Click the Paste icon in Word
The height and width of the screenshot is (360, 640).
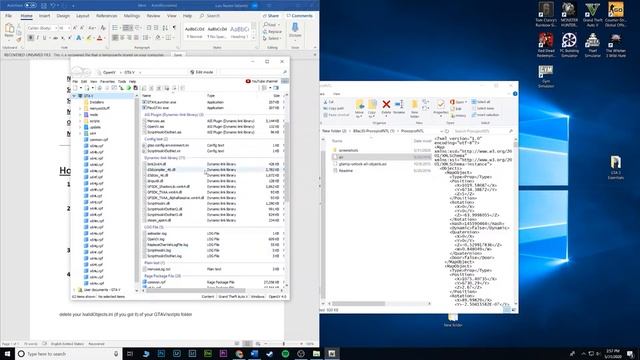(9, 29)
